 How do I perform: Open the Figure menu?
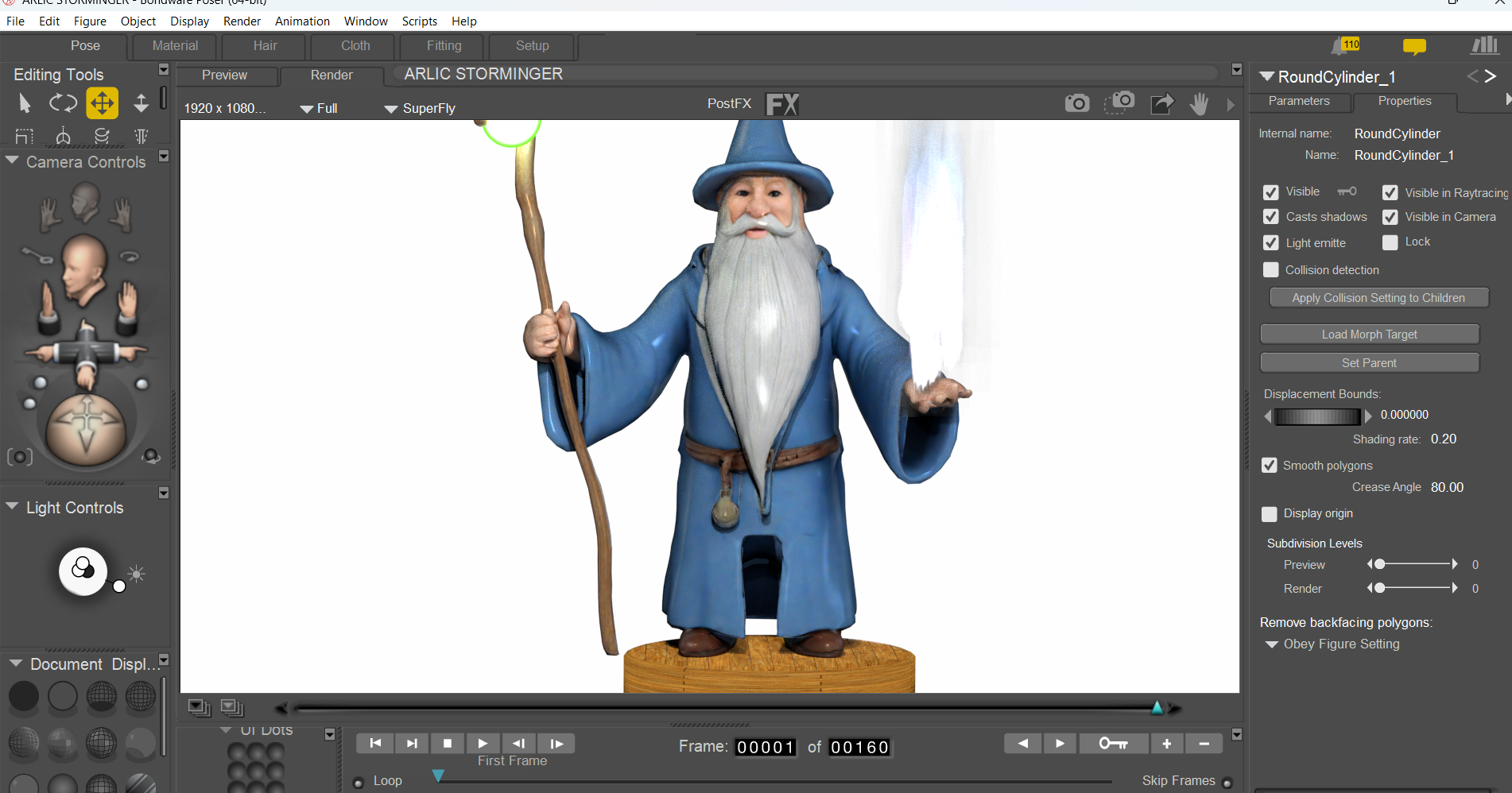[x=90, y=21]
